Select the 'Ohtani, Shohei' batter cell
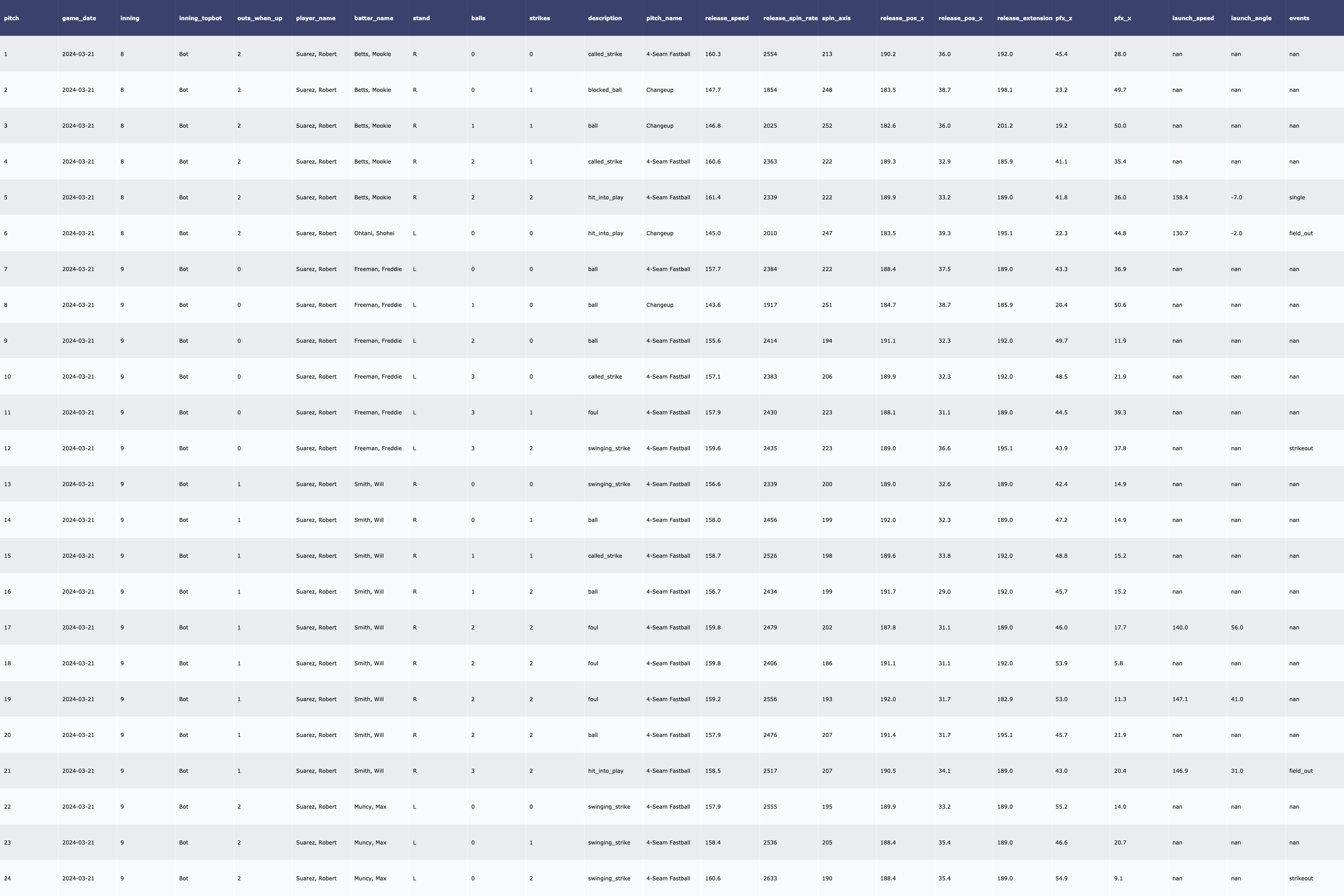Viewport: 1344px width, 896px height. point(374,233)
